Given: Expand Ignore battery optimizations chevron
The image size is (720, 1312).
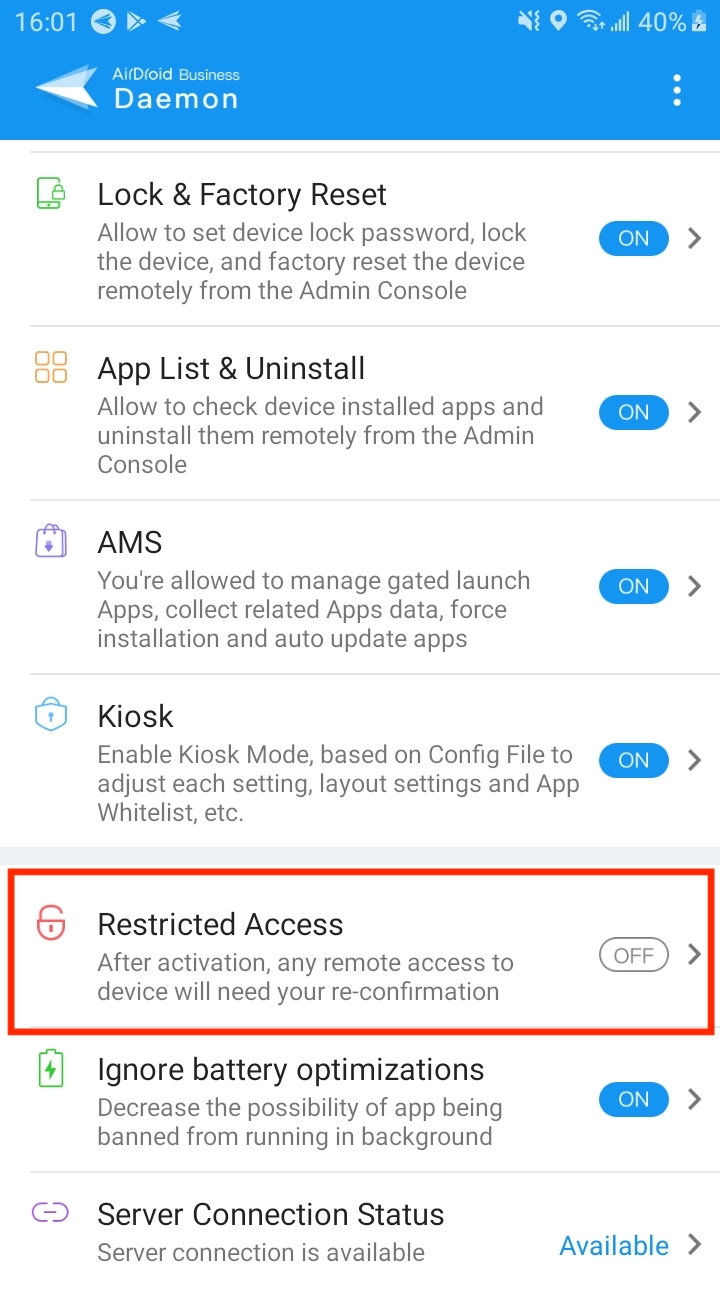Looking at the screenshot, I should click(x=695, y=1100).
